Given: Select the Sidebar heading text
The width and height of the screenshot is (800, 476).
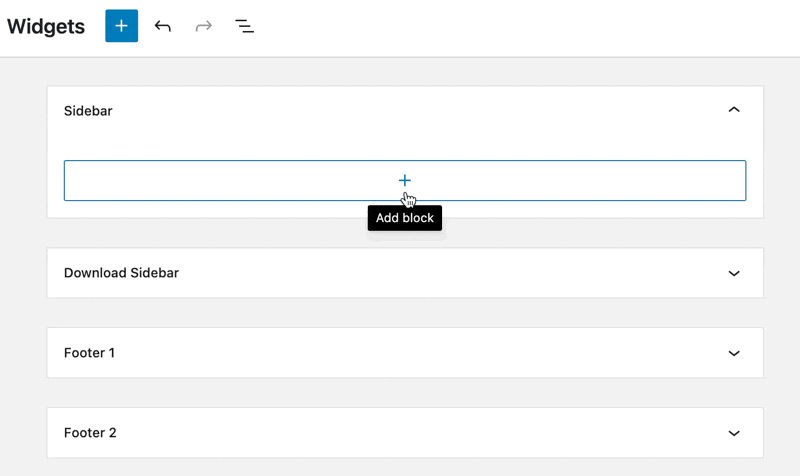Looking at the screenshot, I should tap(88, 111).
